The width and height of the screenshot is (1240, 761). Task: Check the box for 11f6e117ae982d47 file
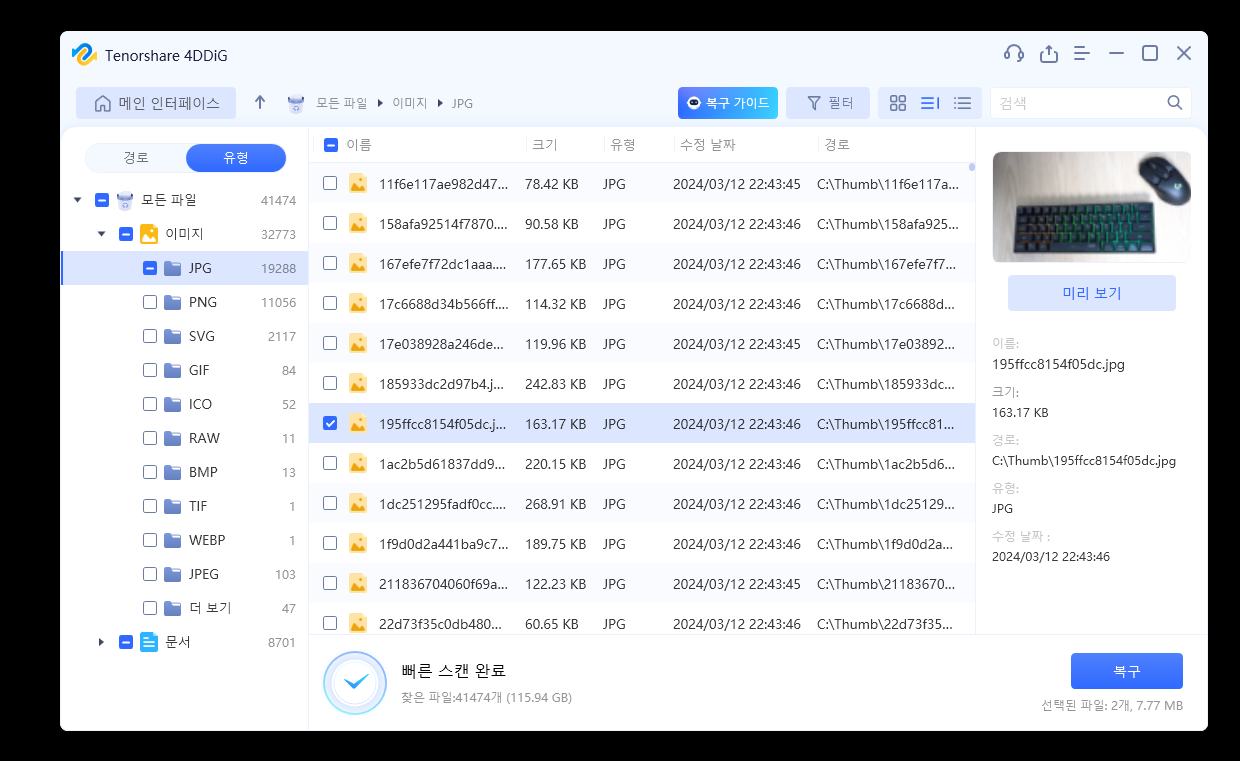click(x=330, y=183)
